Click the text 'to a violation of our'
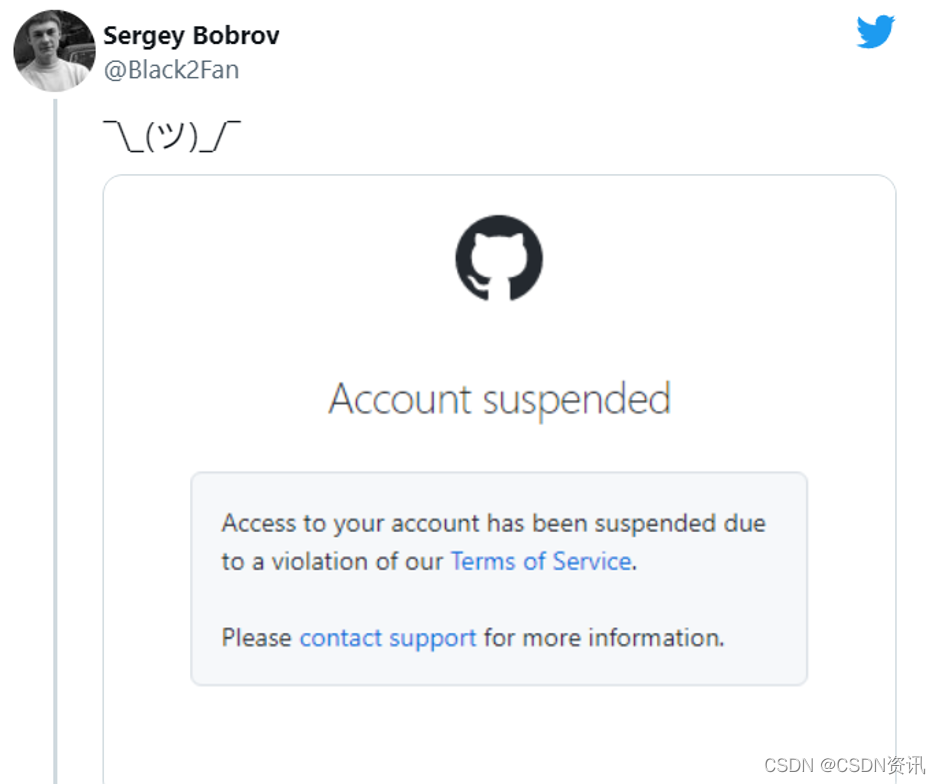The image size is (941, 784). (x=332, y=561)
